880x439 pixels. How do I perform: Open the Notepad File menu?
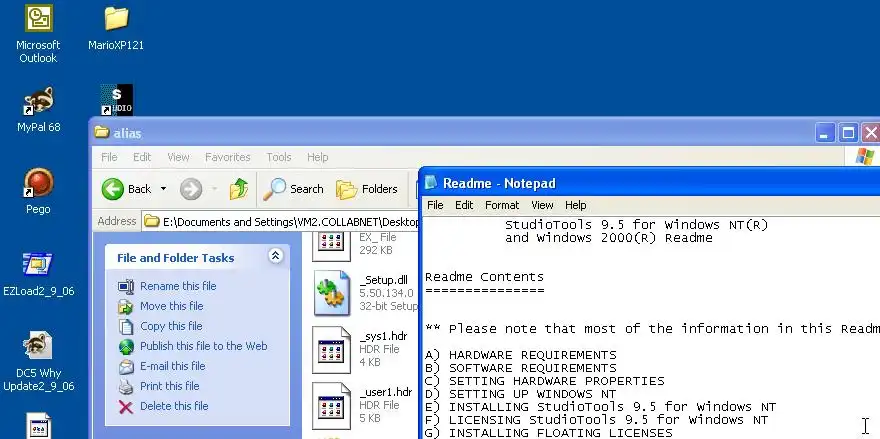(x=435, y=205)
